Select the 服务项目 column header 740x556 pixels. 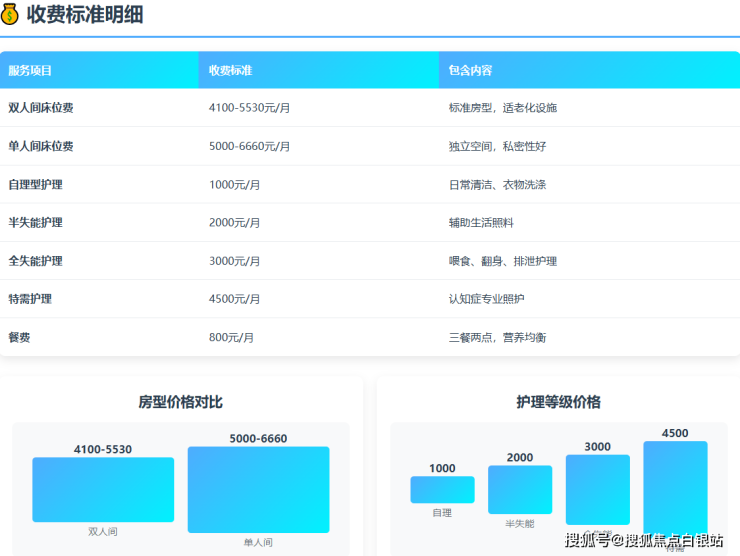pyautogui.click(x=30, y=70)
